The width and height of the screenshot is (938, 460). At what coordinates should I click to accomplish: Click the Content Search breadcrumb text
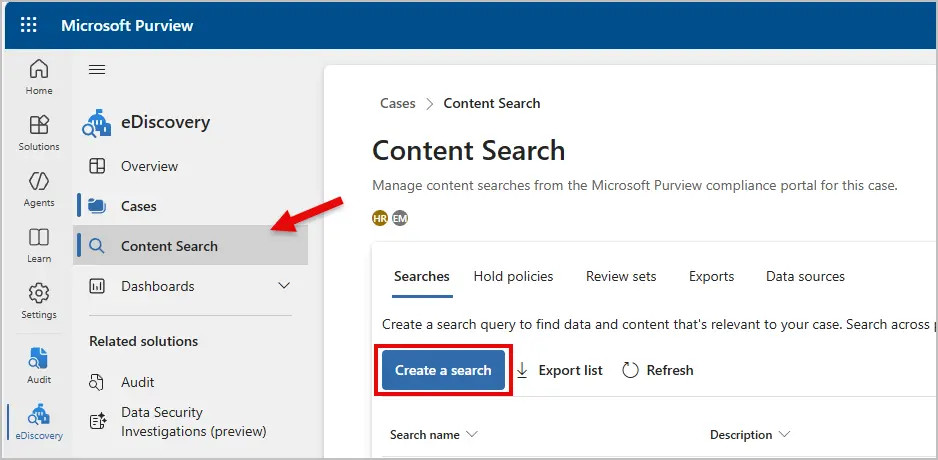(x=492, y=103)
